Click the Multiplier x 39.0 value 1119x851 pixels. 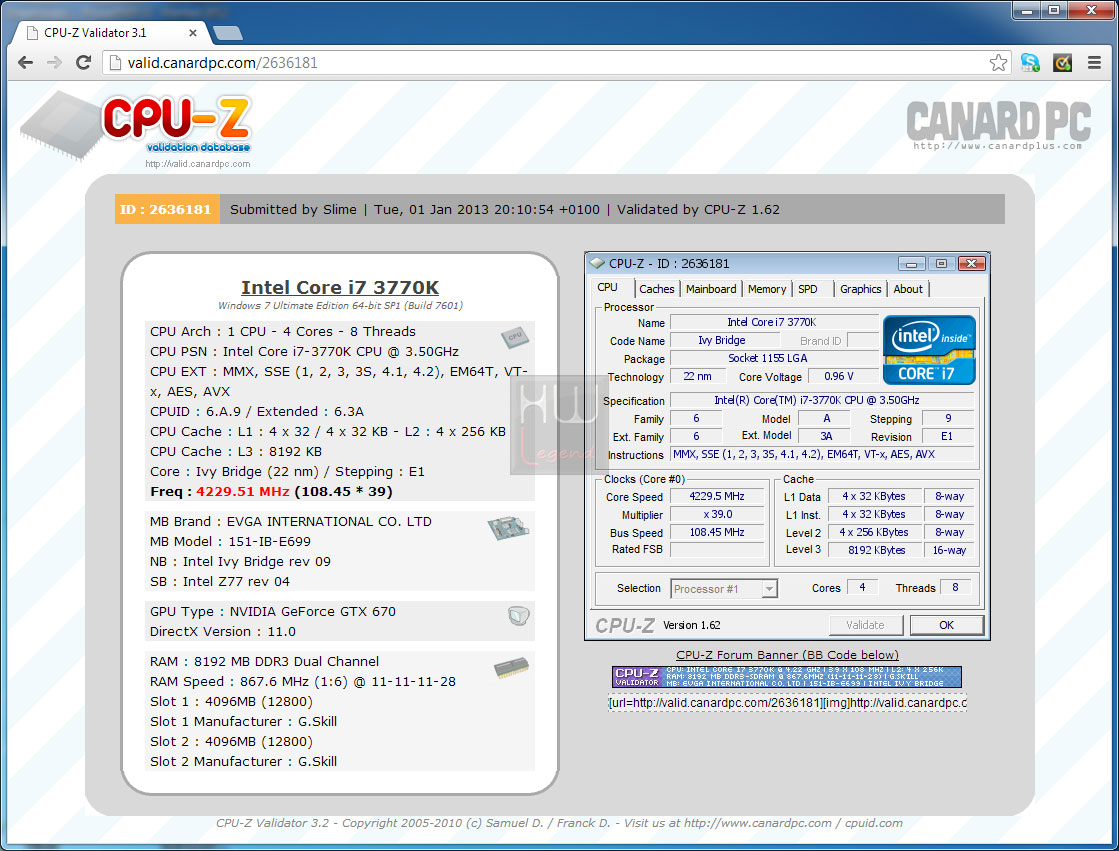pos(717,514)
